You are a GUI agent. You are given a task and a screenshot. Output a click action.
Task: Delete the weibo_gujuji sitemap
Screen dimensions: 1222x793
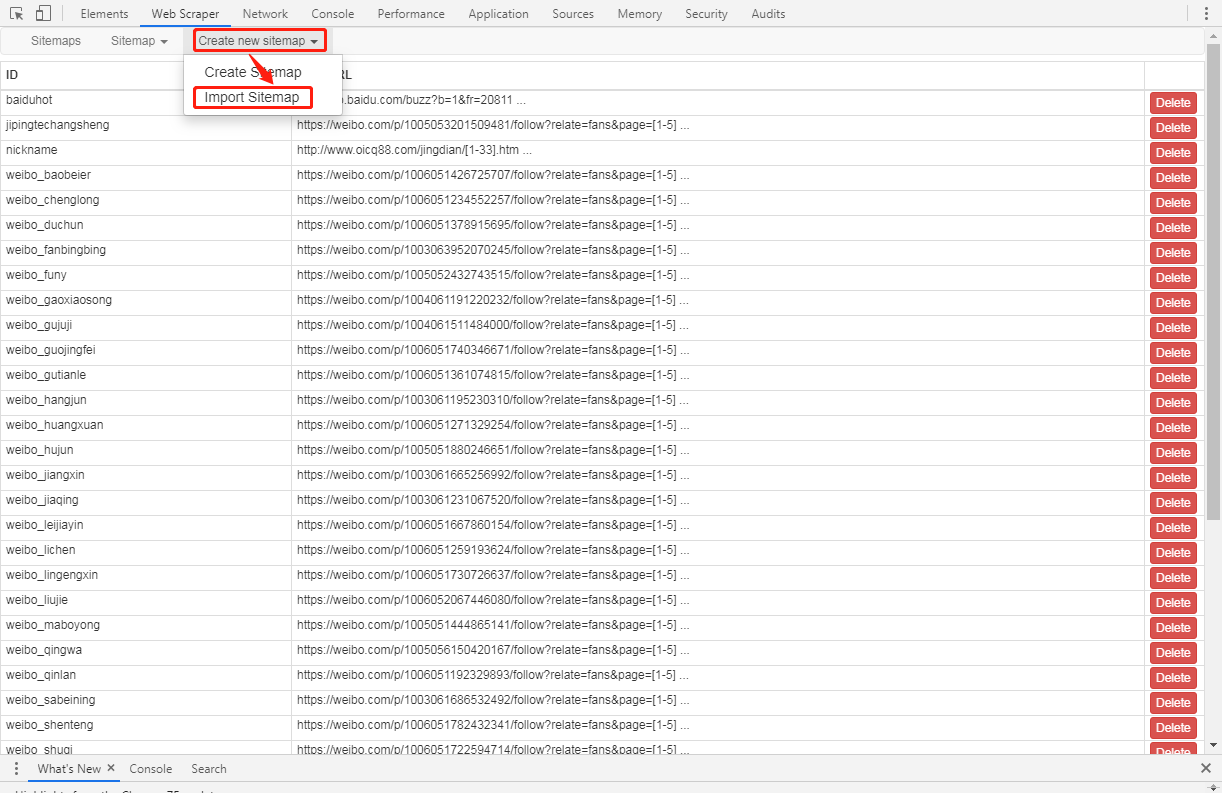click(x=1173, y=328)
